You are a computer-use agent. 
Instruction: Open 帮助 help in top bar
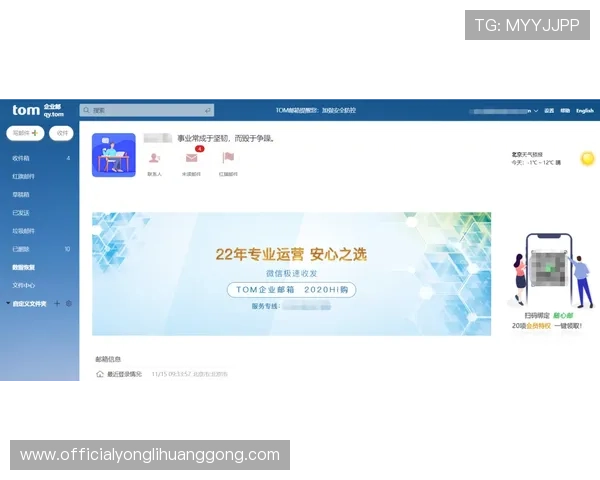tap(565, 111)
